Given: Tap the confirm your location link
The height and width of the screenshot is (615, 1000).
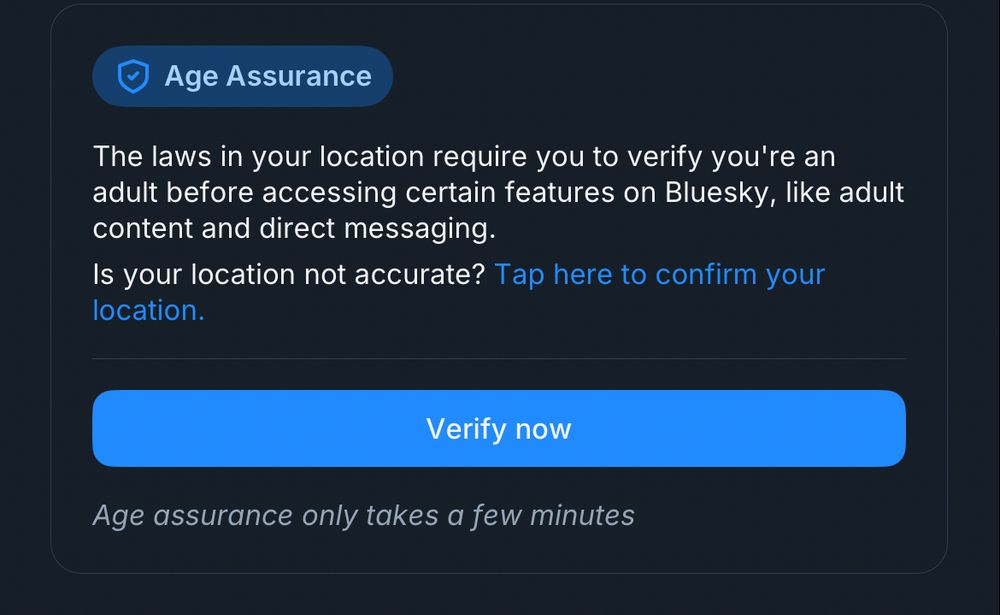Looking at the screenshot, I should [659, 275].
